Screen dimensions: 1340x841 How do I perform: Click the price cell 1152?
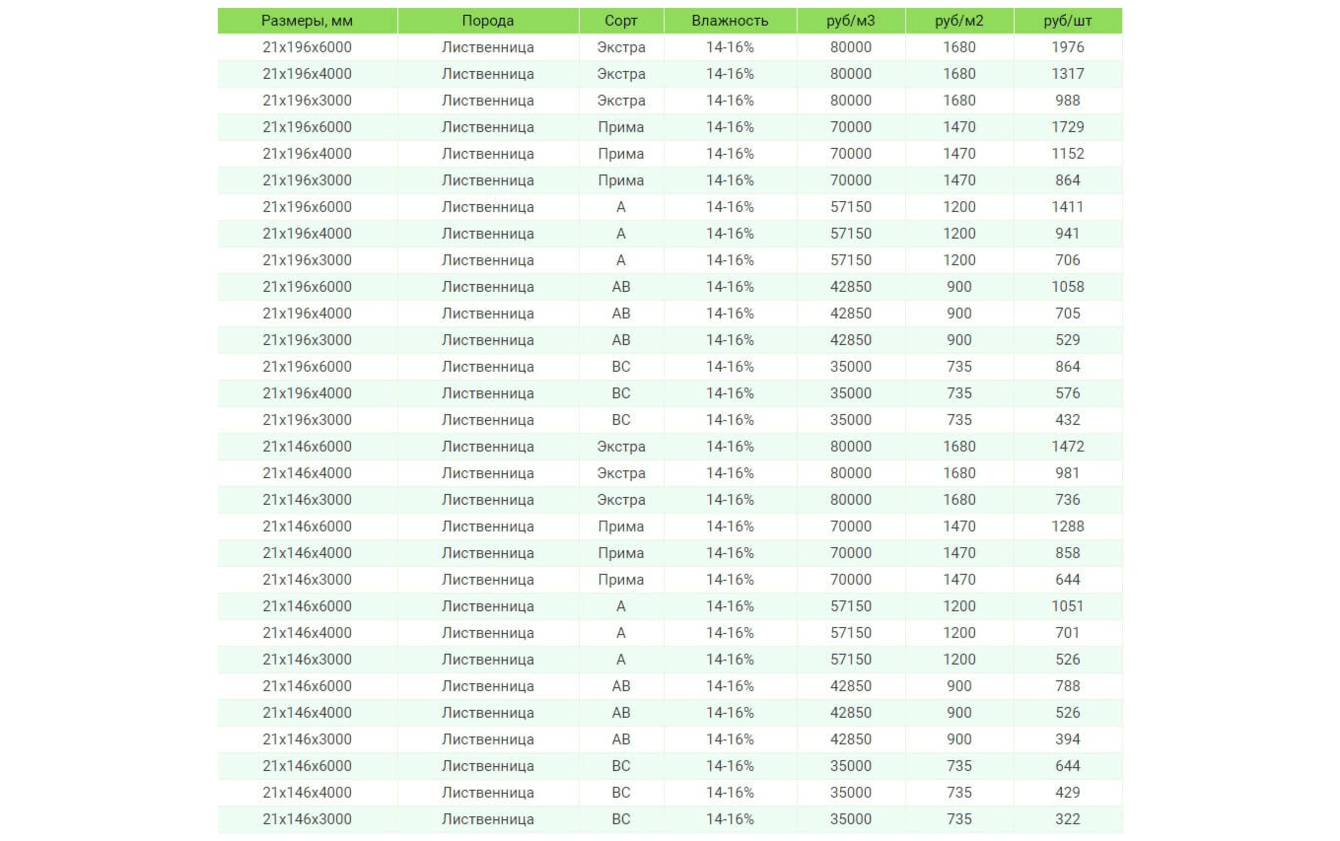pos(1067,154)
